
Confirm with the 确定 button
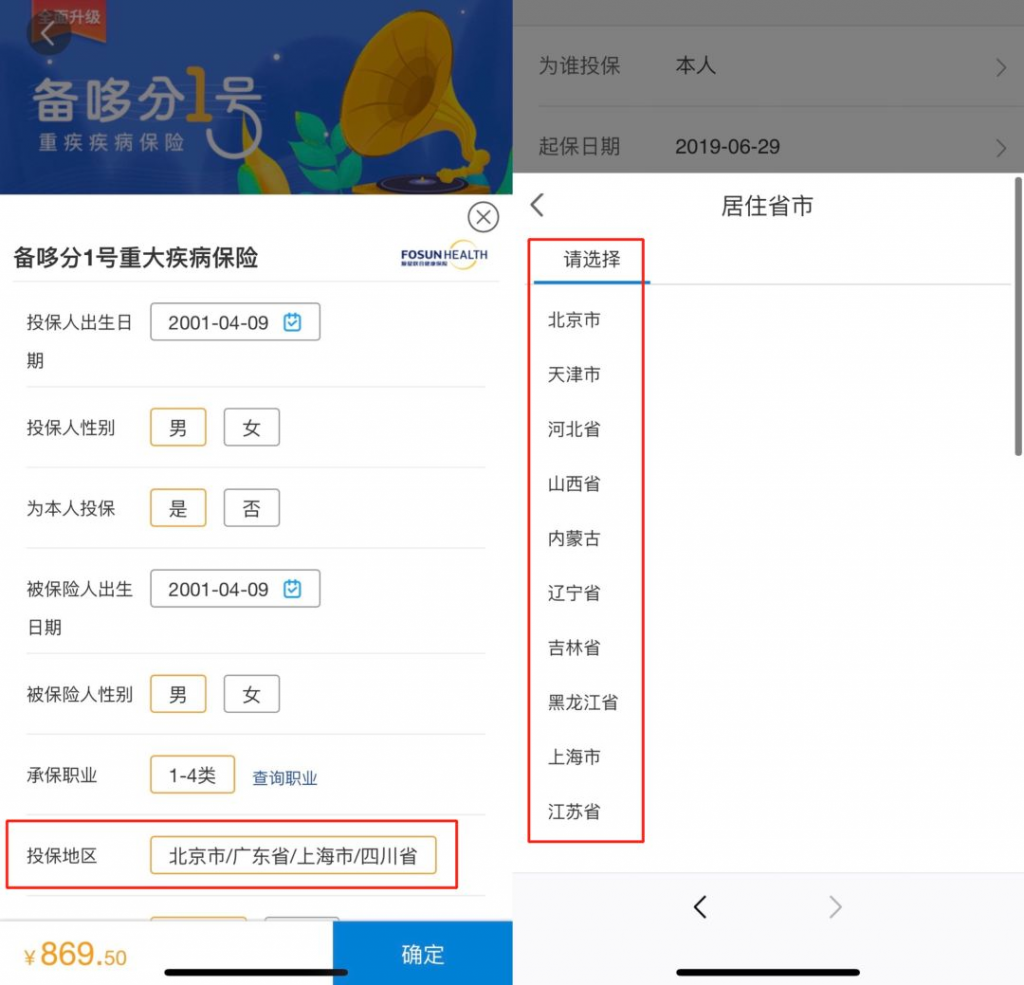(x=423, y=953)
